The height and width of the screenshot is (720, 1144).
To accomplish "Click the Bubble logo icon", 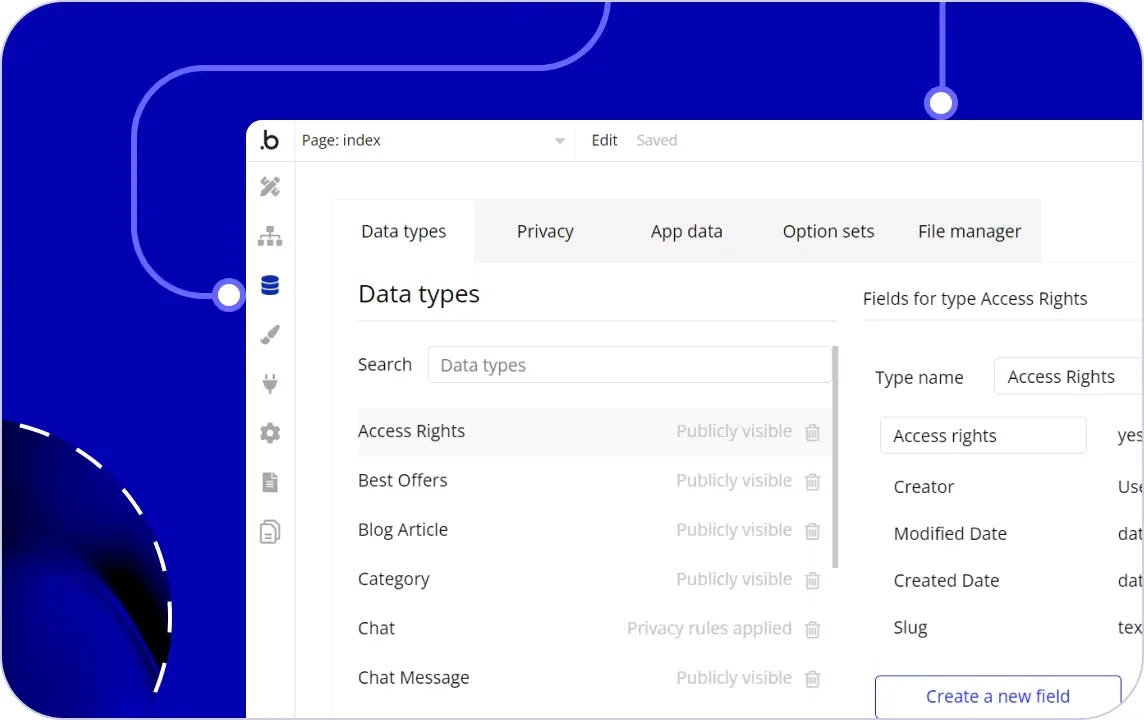I will coord(270,140).
